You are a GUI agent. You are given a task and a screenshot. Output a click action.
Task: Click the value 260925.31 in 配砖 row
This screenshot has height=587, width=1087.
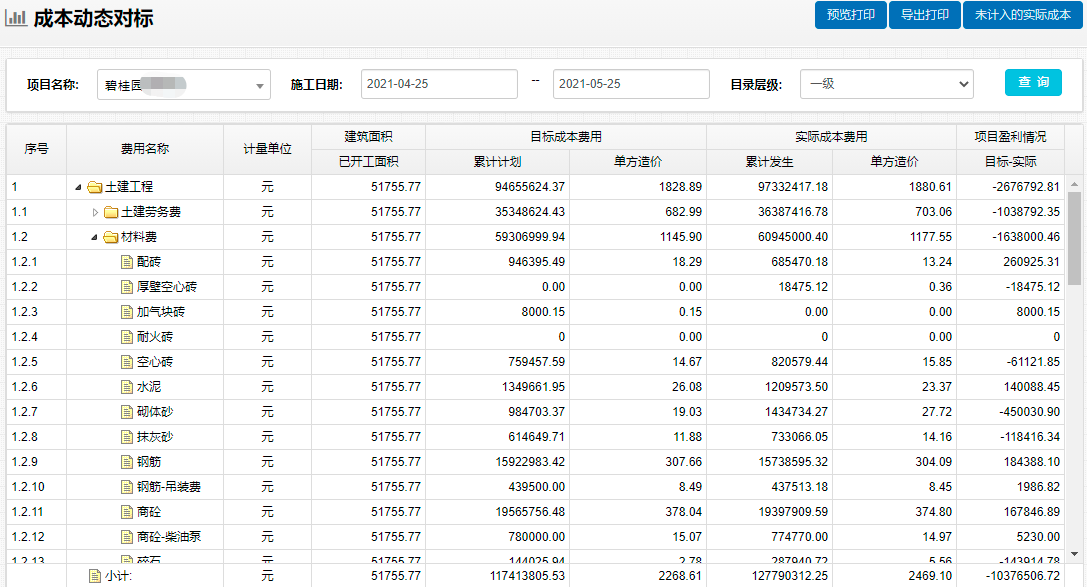[x=1031, y=262]
